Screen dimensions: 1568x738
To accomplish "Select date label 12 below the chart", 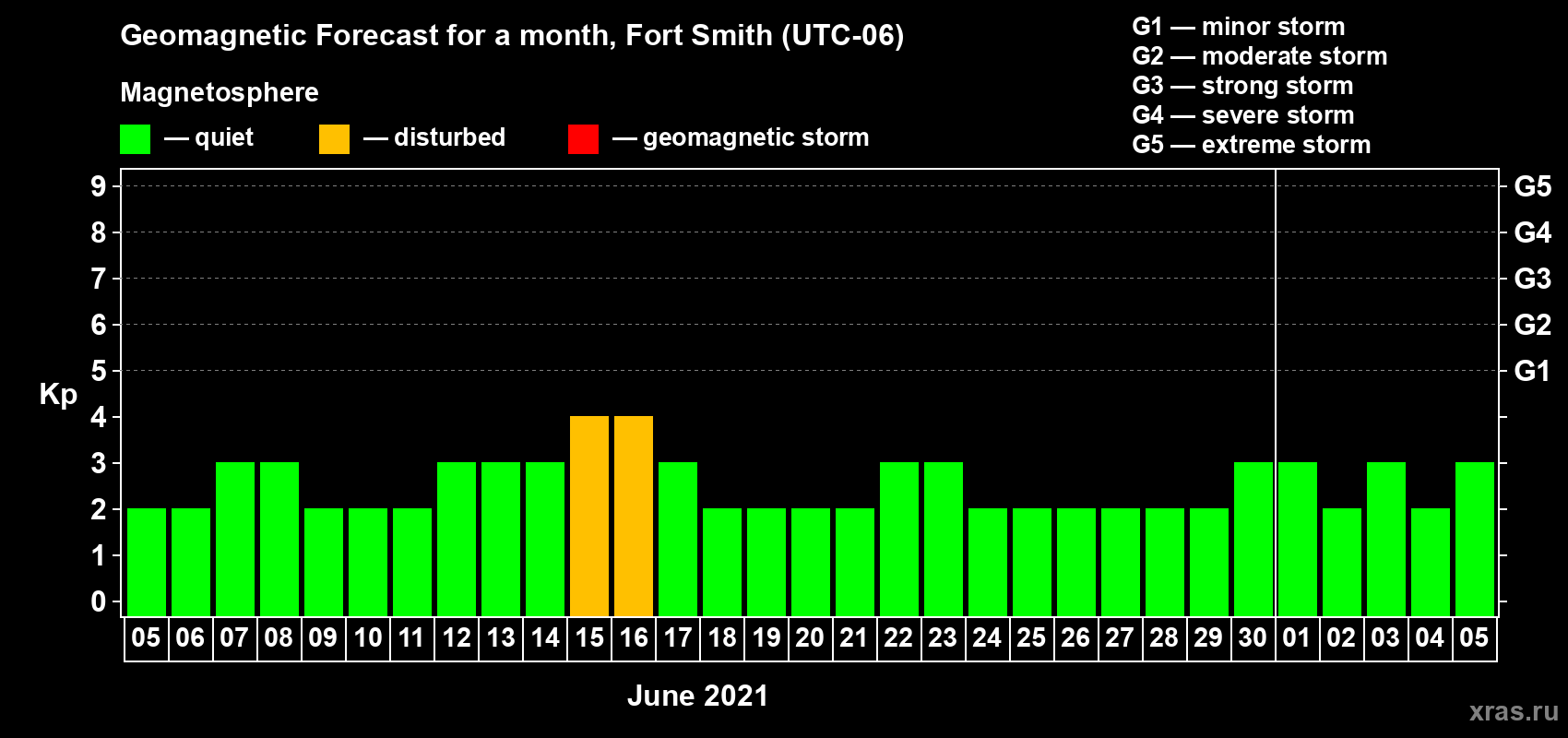I will 457,638.
